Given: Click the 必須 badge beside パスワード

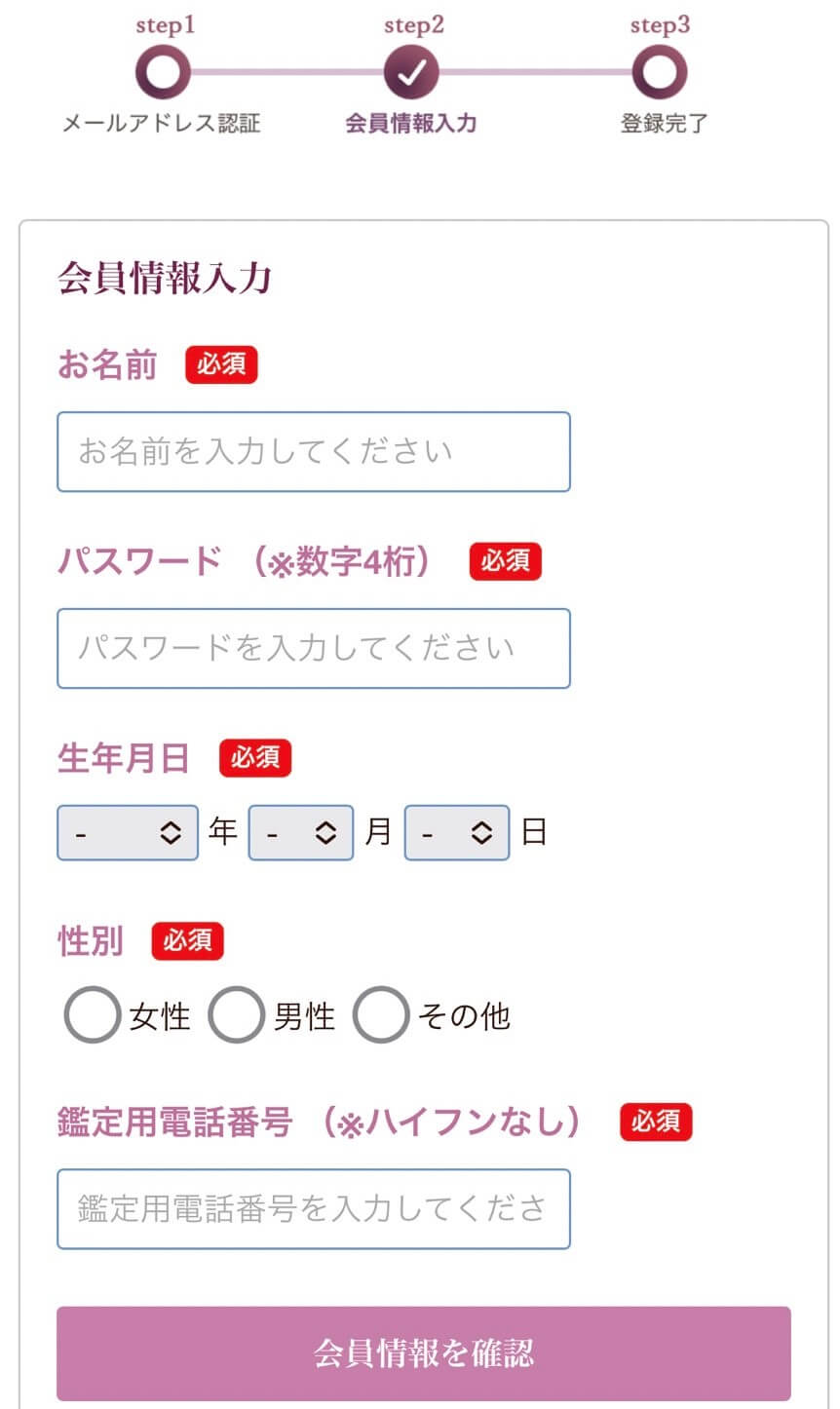Looking at the screenshot, I should [505, 561].
